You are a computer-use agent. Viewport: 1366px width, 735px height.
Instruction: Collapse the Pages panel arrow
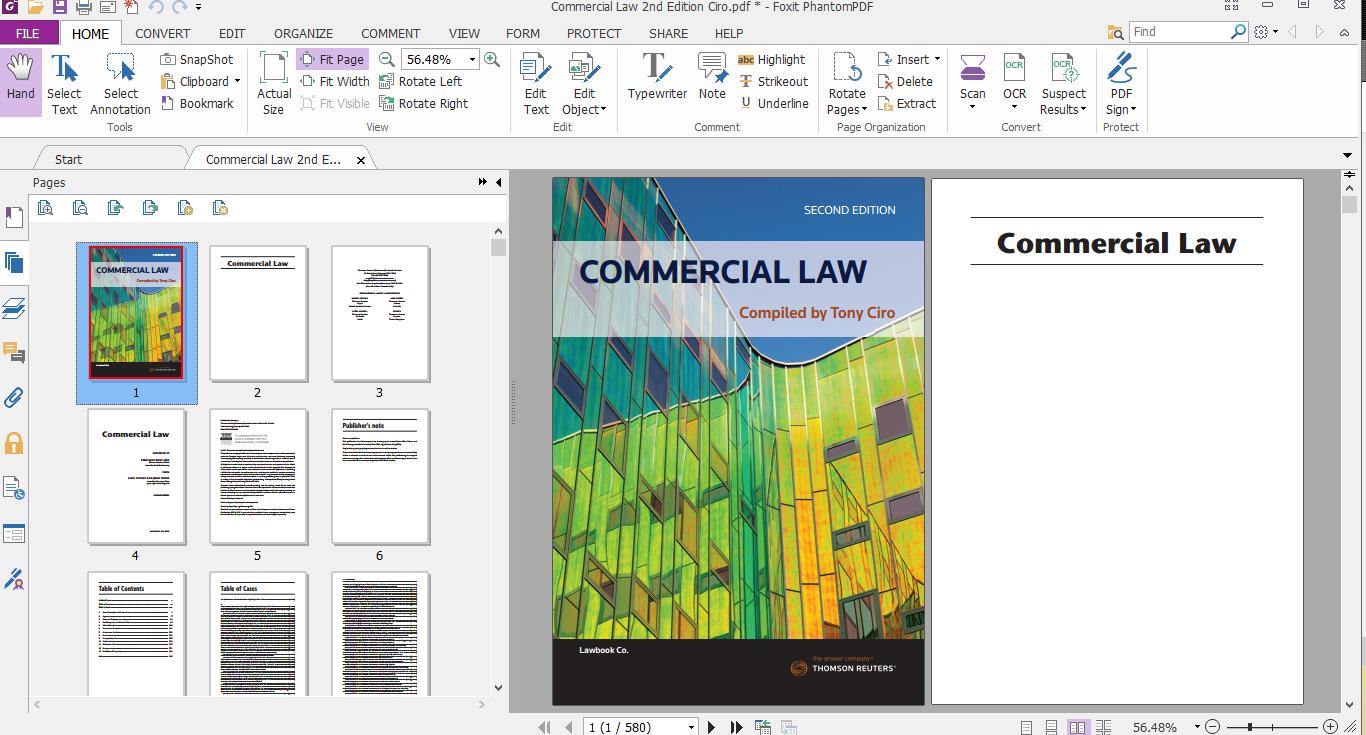(x=497, y=182)
